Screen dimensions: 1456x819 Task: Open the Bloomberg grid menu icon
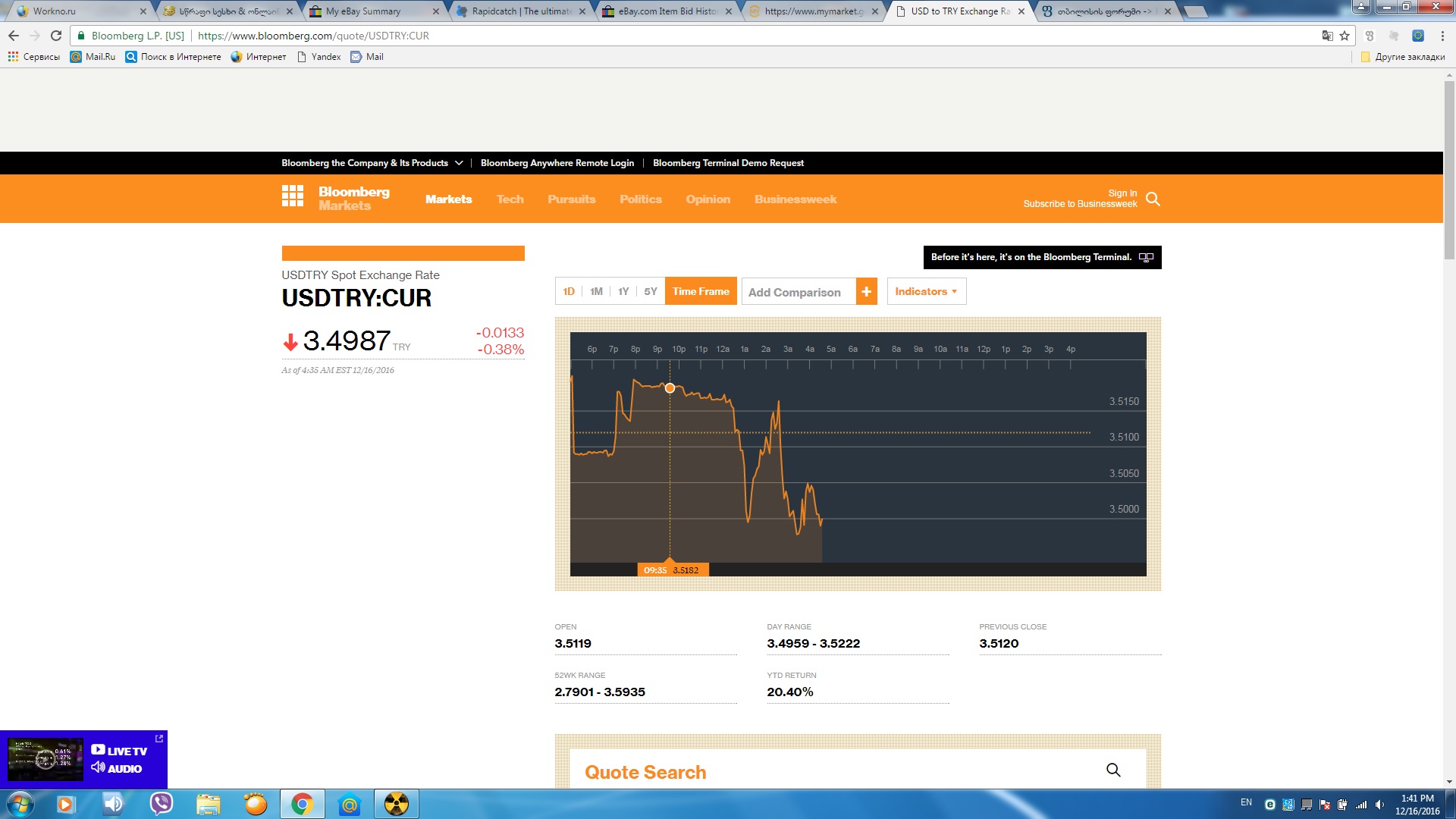[x=292, y=196]
